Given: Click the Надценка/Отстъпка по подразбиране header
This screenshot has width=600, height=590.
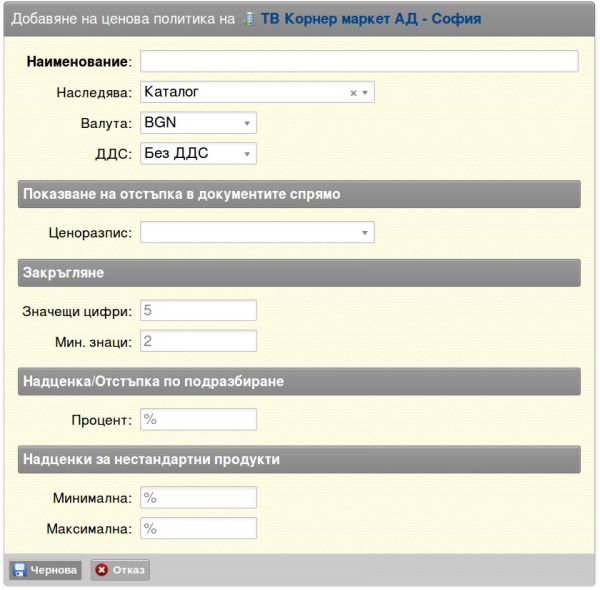Looking at the screenshot, I should (x=299, y=381).
